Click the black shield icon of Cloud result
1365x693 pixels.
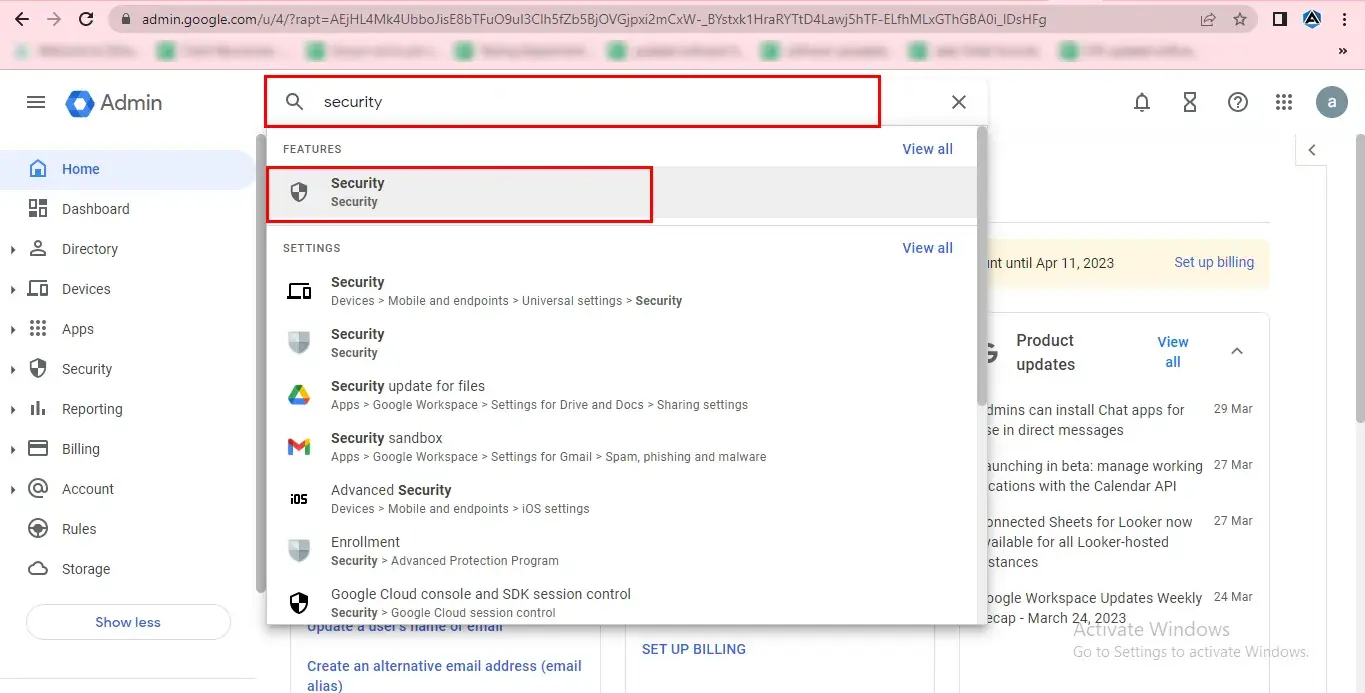pos(299,603)
